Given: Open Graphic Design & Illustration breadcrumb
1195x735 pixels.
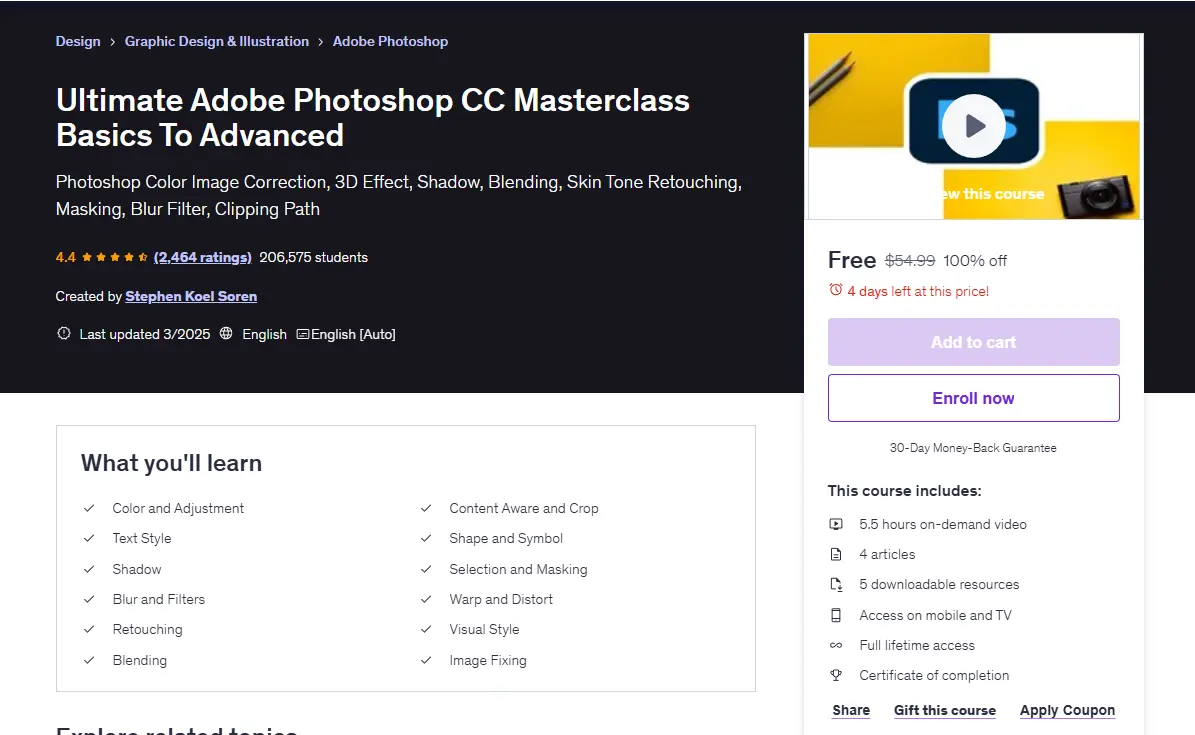Looking at the screenshot, I should coord(216,41).
